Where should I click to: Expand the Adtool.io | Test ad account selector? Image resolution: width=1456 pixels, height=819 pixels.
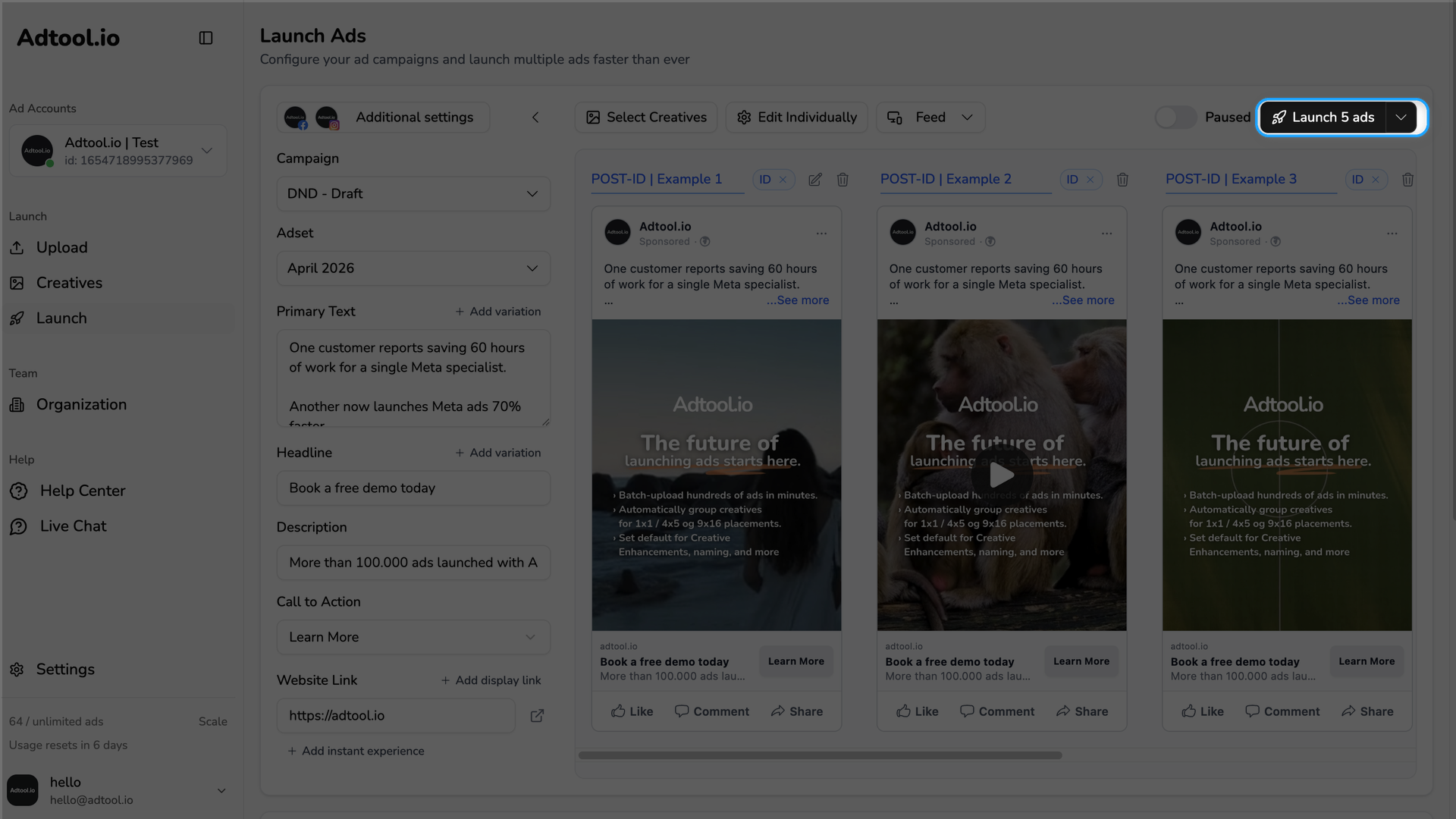118,151
